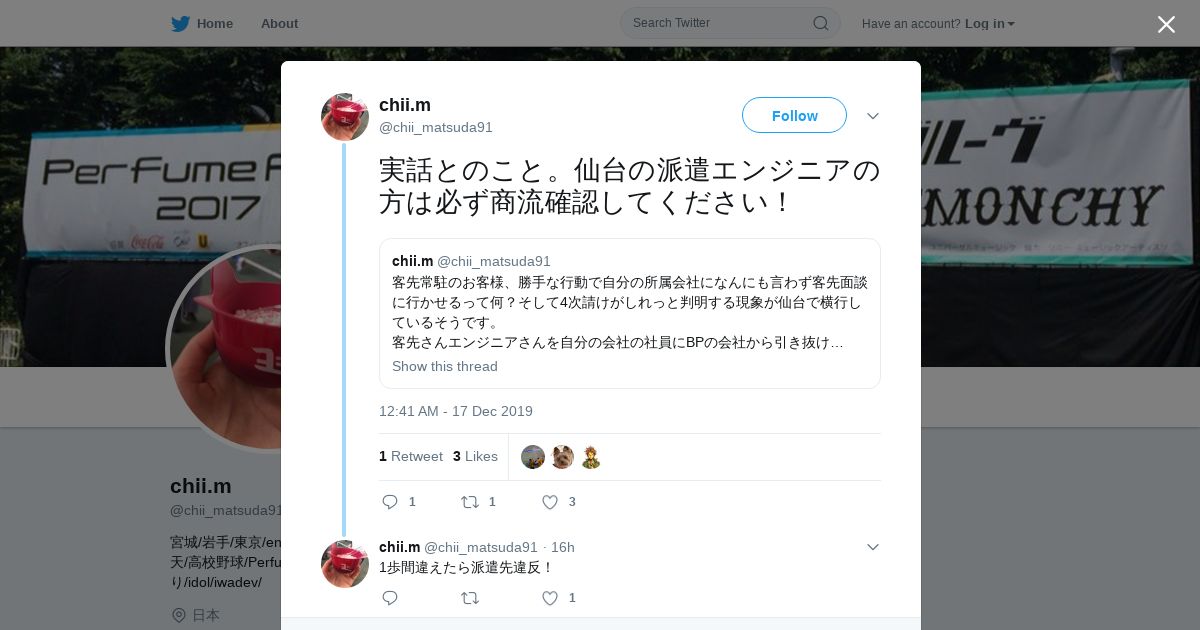Go to Home in top navigation
This screenshot has height=630, width=1200.
[x=215, y=24]
